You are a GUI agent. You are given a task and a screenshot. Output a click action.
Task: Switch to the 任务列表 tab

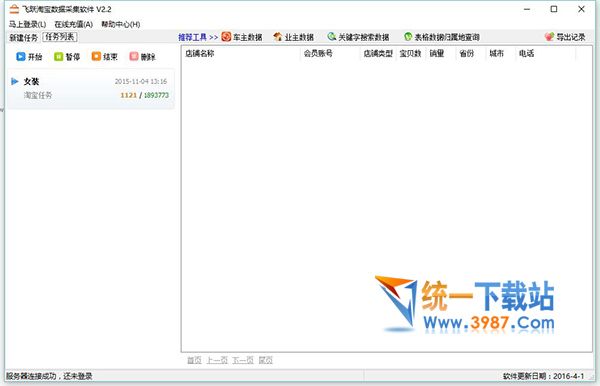pos(60,37)
